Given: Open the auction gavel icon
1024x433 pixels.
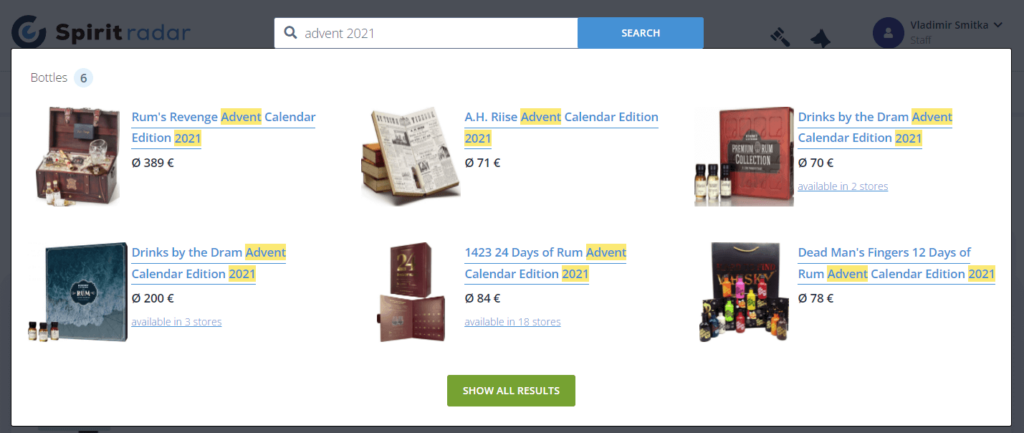Looking at the screenshot, I should (x=780, y=37).
